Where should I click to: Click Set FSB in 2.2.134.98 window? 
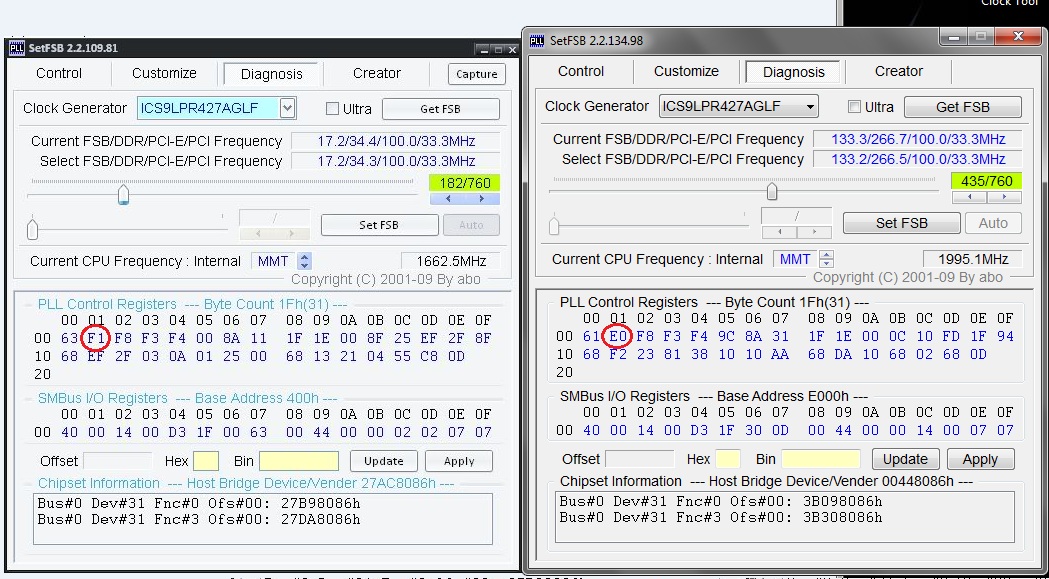901,223
